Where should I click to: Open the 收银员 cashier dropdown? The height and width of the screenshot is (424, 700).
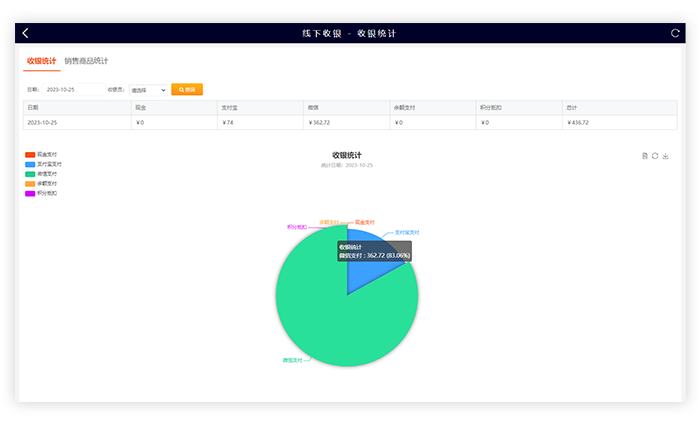(x=148, y=90)
